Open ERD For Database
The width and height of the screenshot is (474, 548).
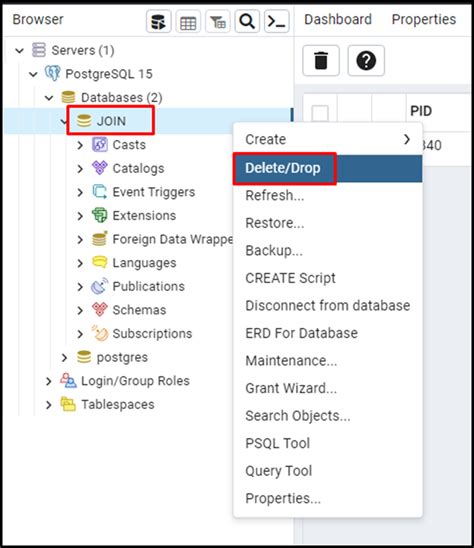328,333
